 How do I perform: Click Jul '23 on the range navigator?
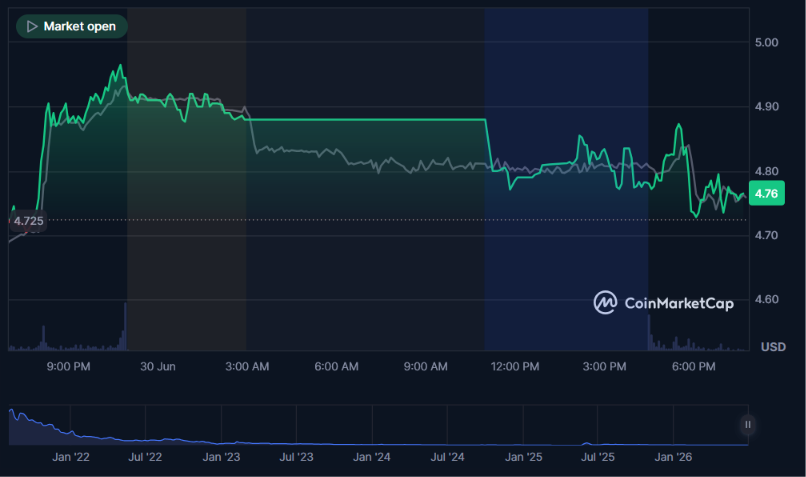point(297,457)
